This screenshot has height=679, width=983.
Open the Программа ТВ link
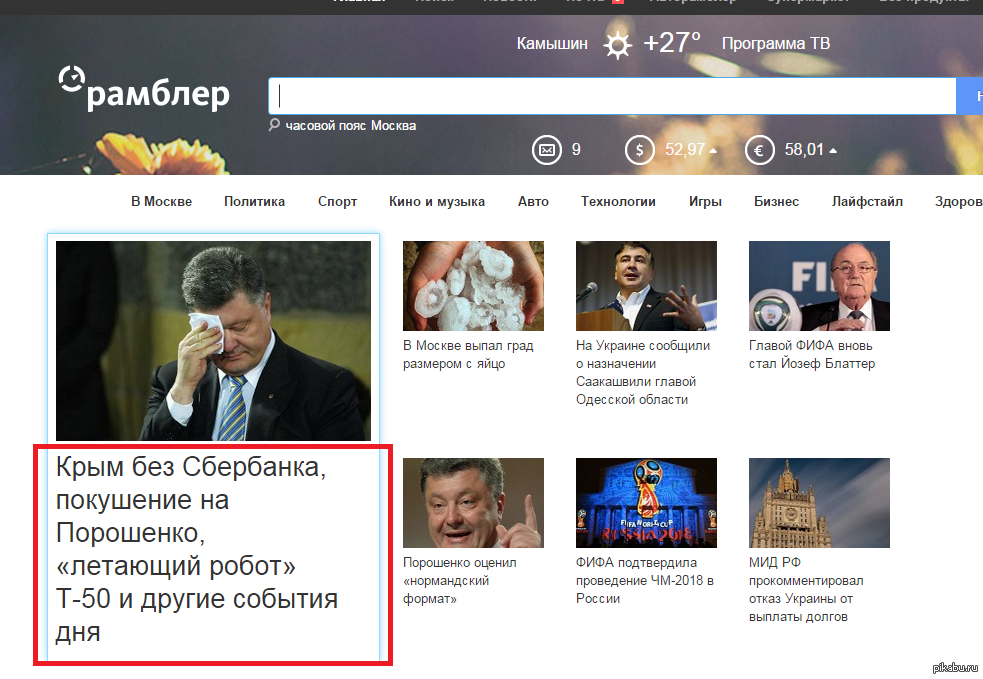point(775,44)
